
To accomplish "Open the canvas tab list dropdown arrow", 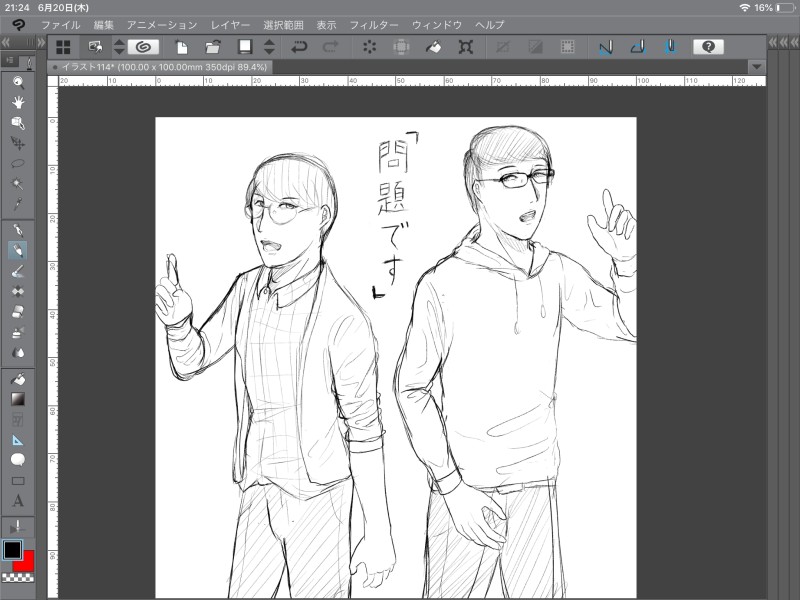I will point(756,67).
